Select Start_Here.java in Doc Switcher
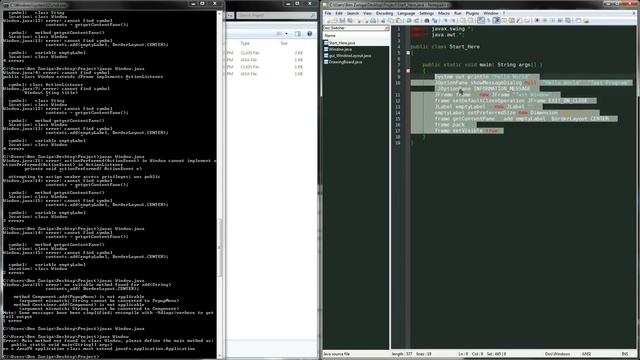The width and height of the screenshot is (640, 360). [x=342, y=43]
